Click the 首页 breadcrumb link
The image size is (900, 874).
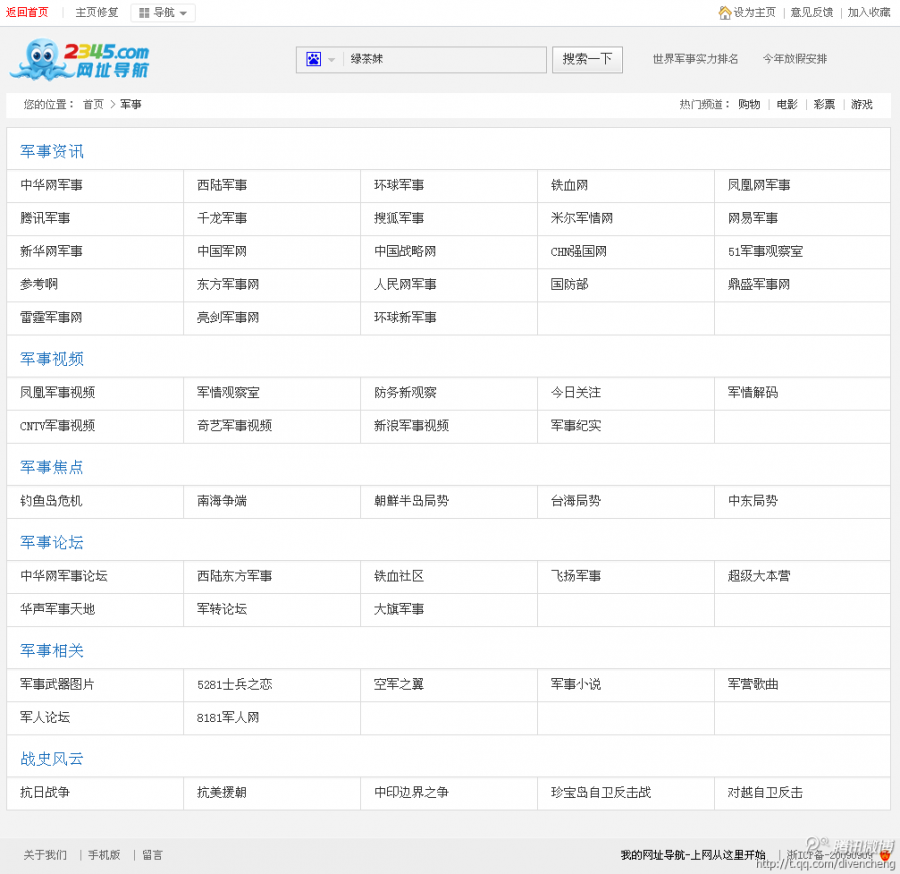[93, 104]
